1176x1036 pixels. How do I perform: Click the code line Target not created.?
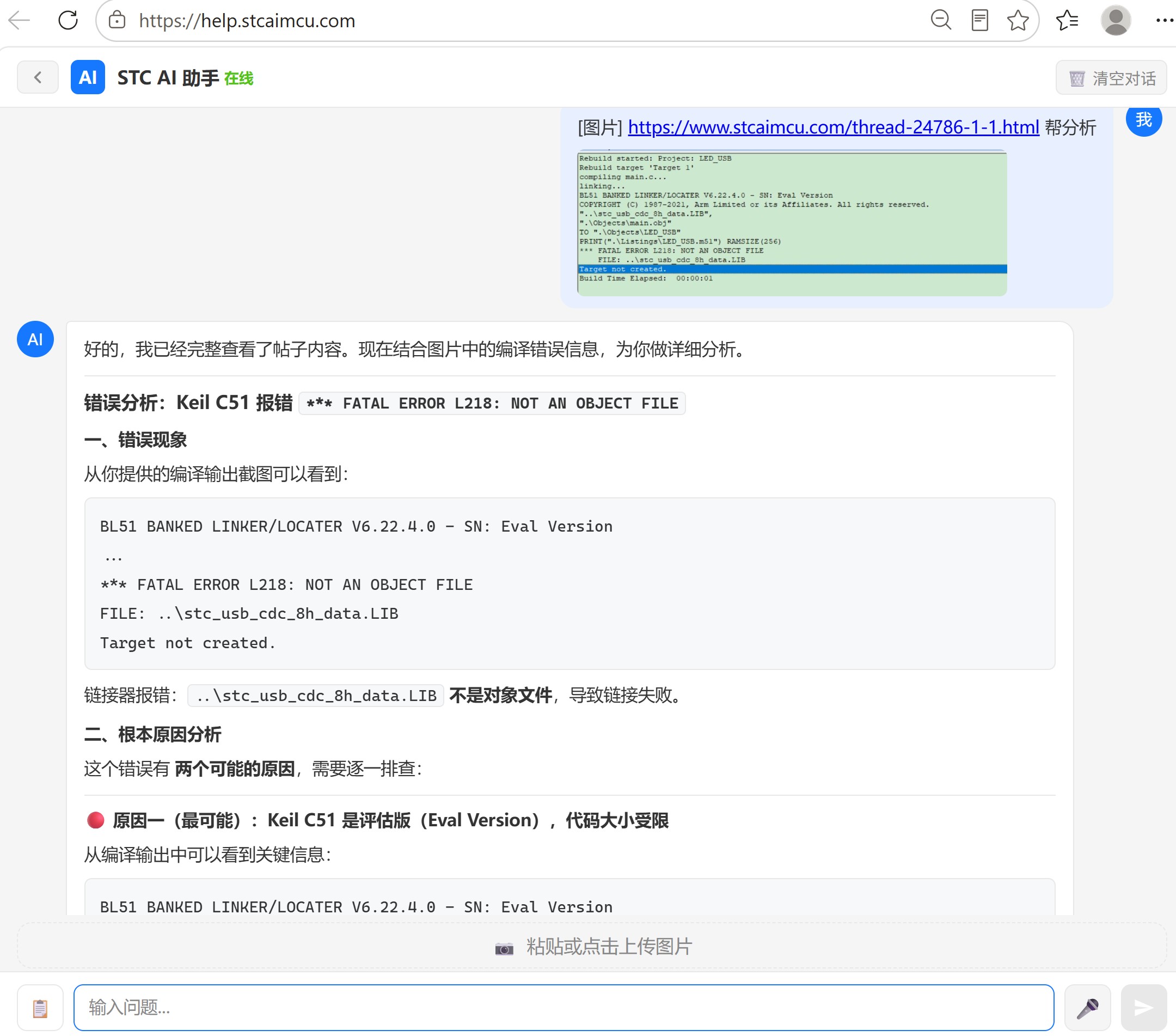click(x=188, y=642)
